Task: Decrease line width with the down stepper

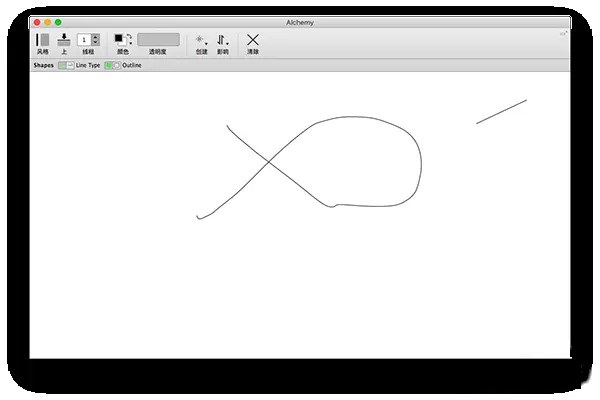Action: [x=95, y=43]
